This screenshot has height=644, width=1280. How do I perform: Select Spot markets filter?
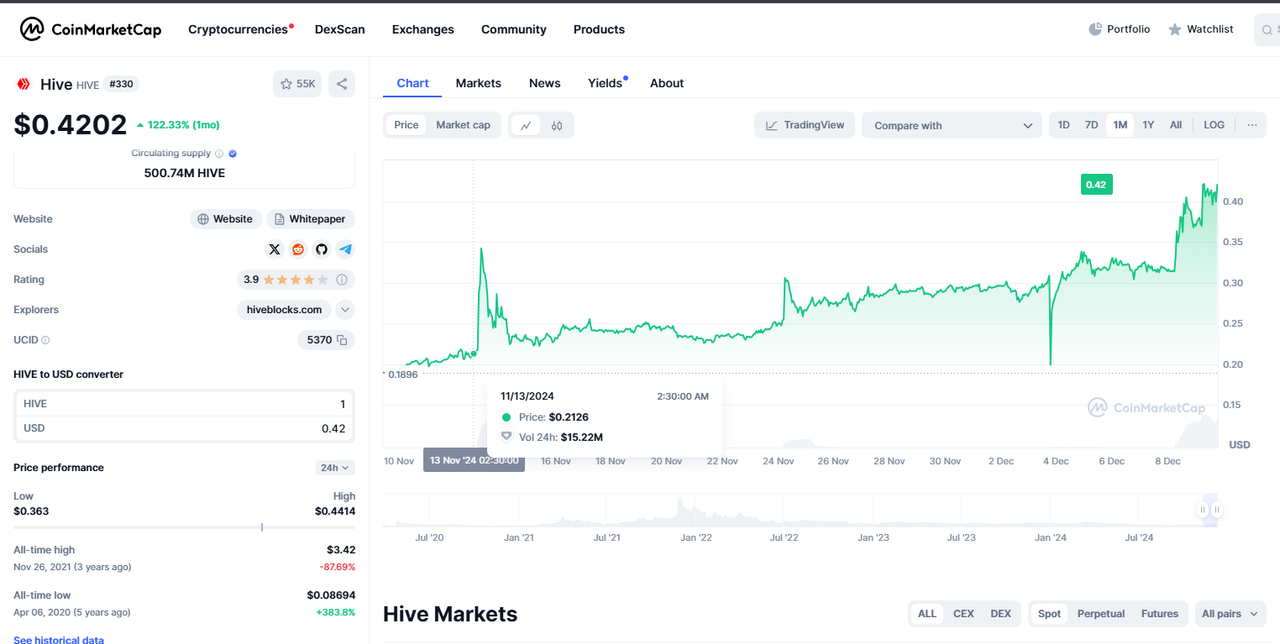[1049, 614]
